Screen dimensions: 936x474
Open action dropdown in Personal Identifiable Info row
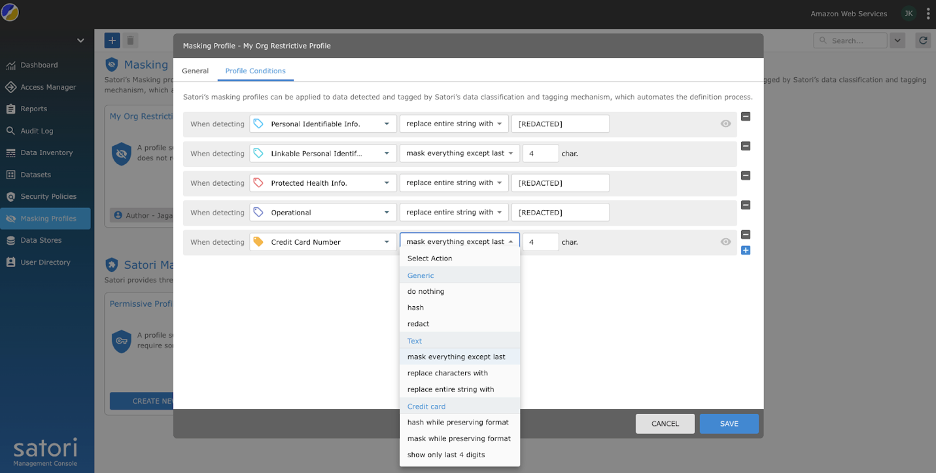coord(454,124)
